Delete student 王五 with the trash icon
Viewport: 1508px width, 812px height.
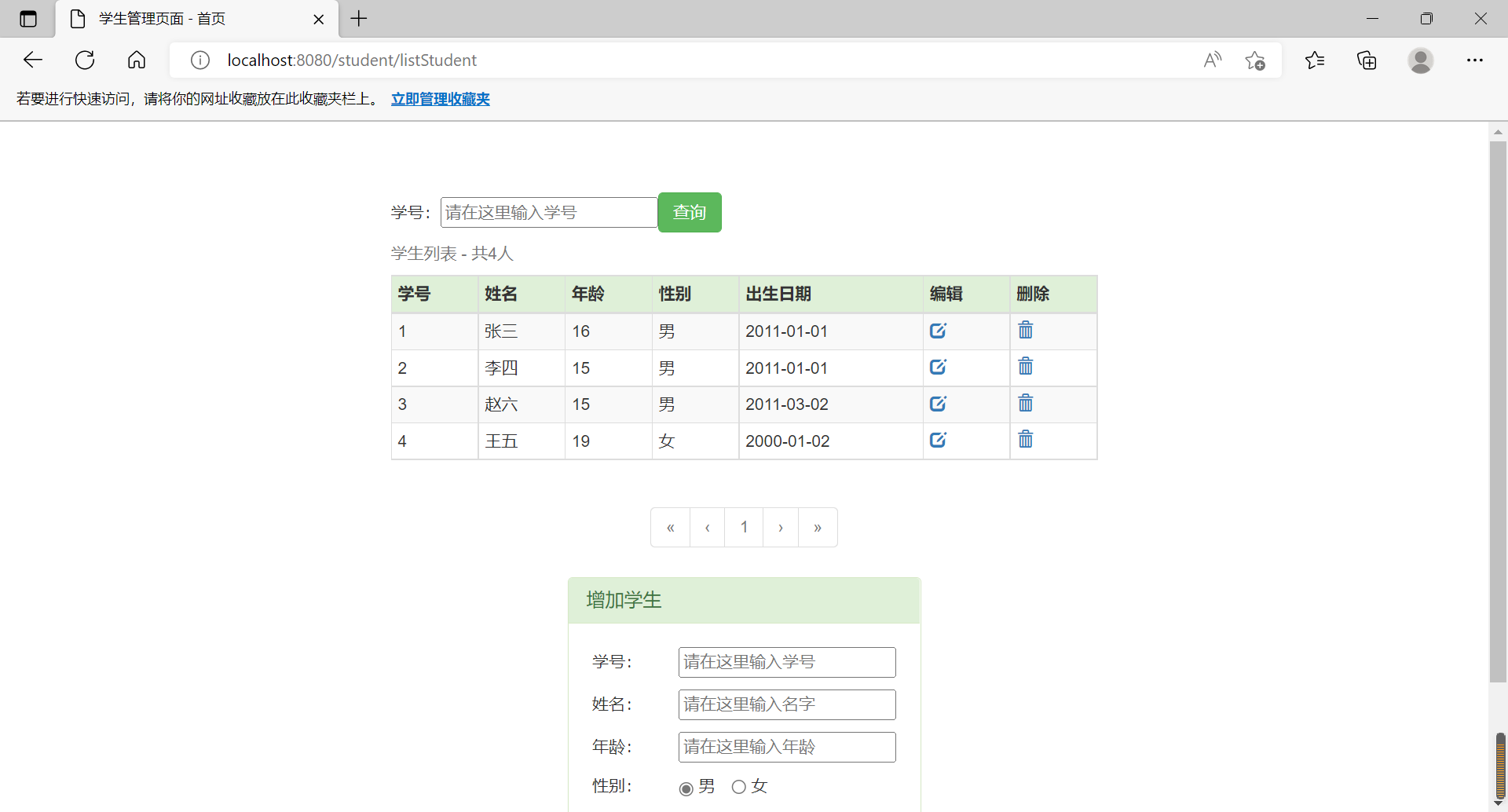tap(1026, 439)
